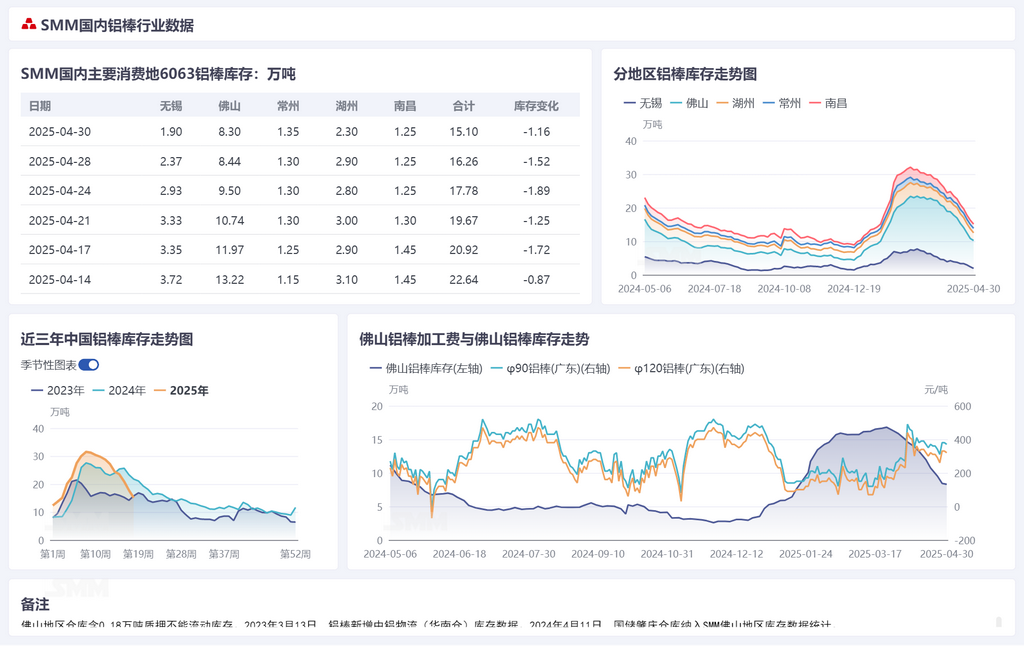
Task: Click the 2025-03-17 axis label
Action: [875, 554]
